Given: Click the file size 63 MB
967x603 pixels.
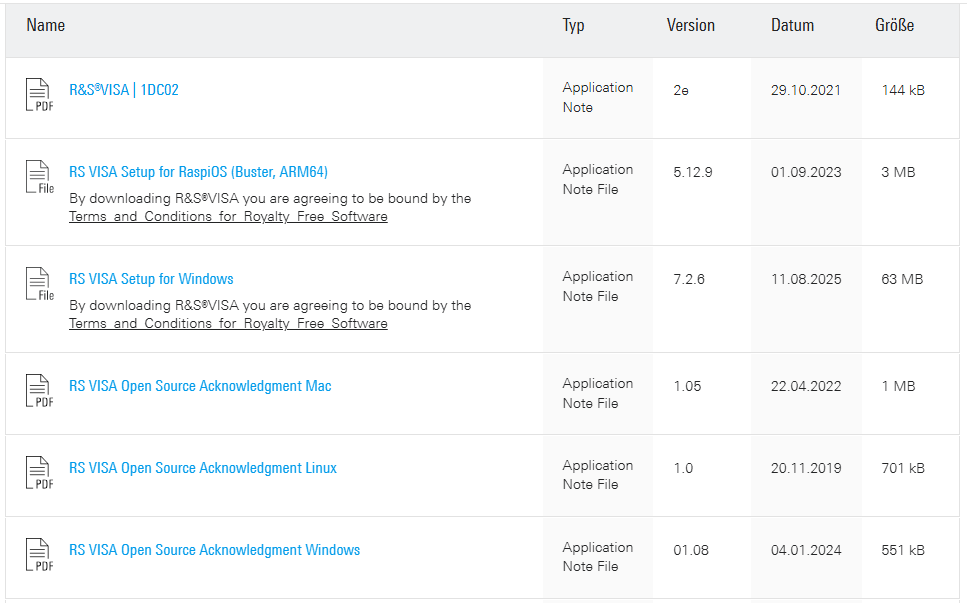Looking at the screenshot, I should [902, 279].
